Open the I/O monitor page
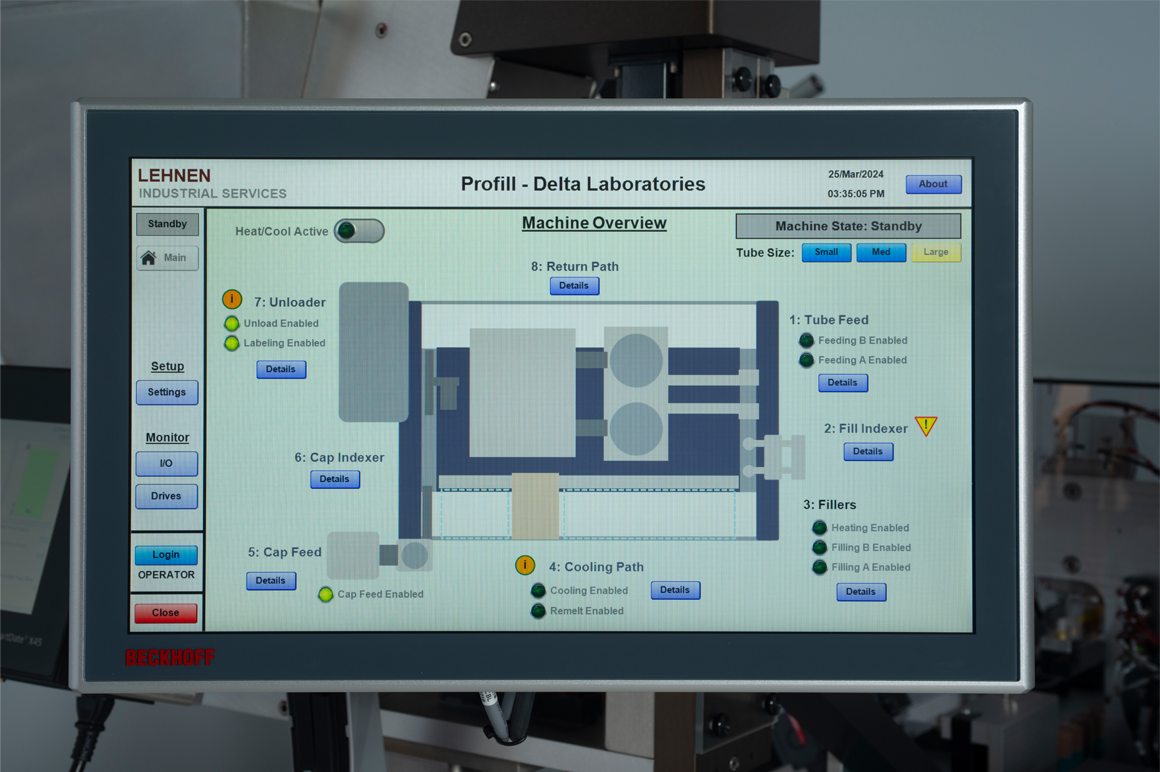Image resolution: width=1160 pixels, height=772 pixels. point(167,464)
